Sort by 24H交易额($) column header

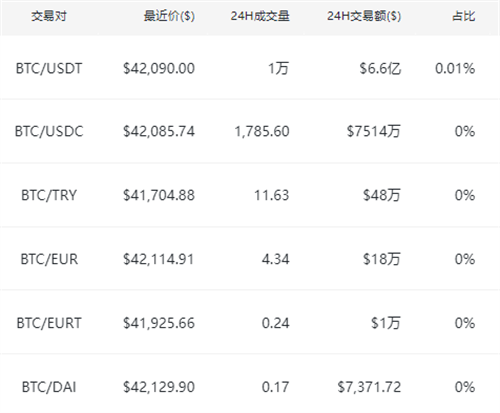[x=364, y=16]
